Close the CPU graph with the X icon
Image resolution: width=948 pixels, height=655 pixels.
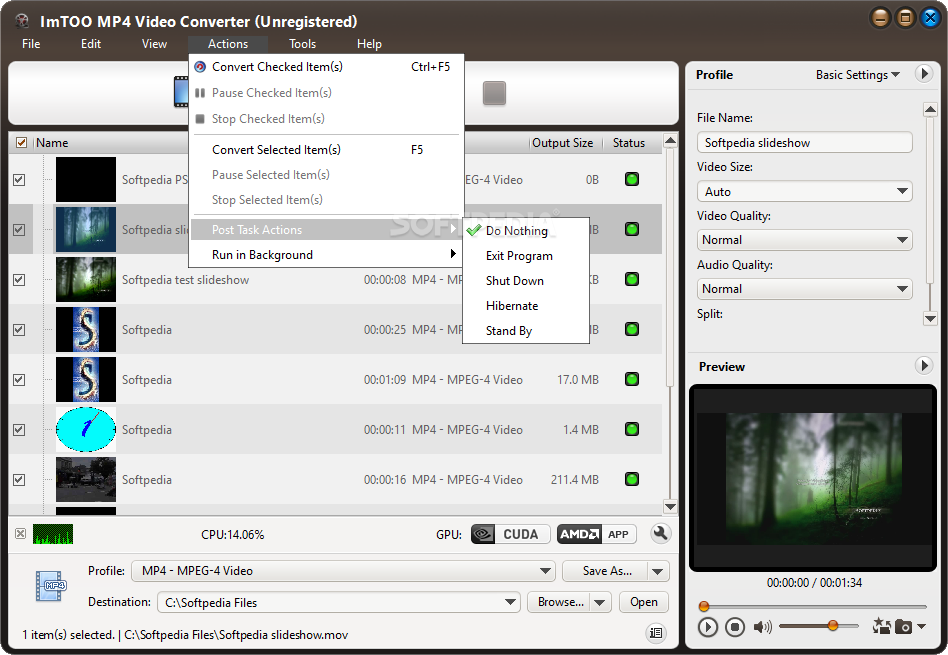click(21, 533)
